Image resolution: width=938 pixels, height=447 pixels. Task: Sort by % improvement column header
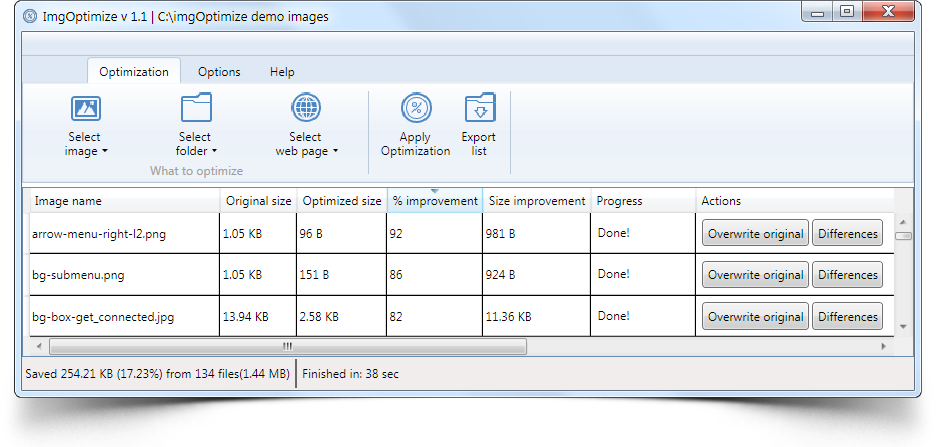click(435, 201)
